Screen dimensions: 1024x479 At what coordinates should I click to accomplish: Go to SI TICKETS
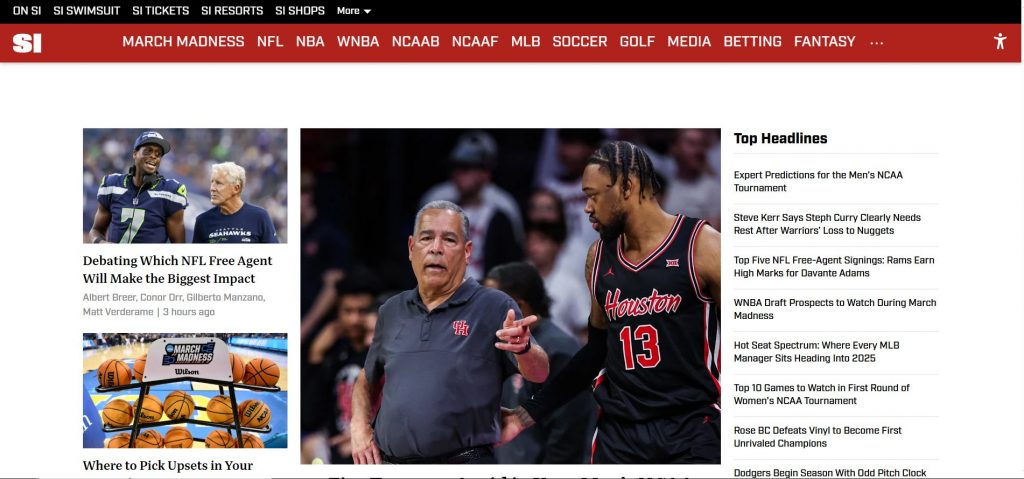click(161, 10)
